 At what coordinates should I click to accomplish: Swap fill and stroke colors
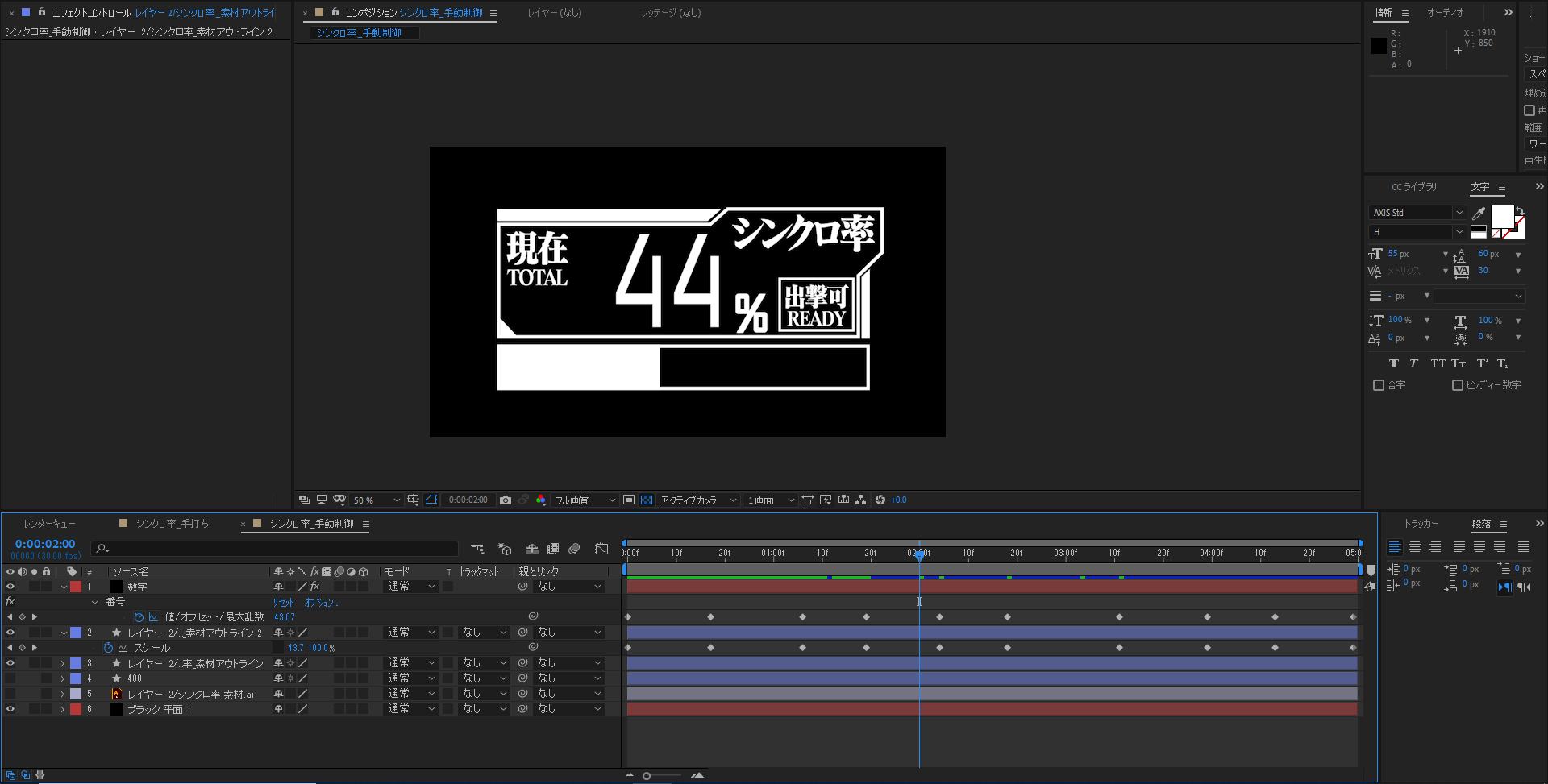click(x=1520, y=211)
